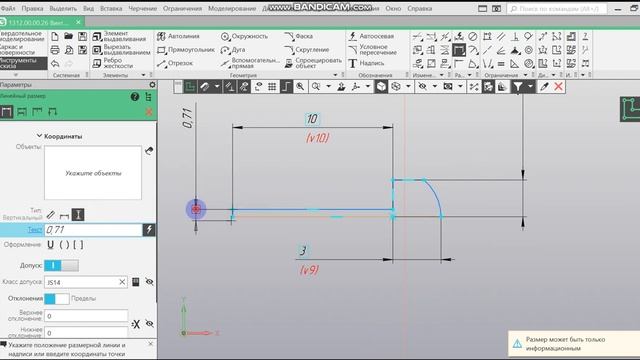Clear the JS14 tolerance class value
This screenshot has height=360, width=640.
click(122, 282)
